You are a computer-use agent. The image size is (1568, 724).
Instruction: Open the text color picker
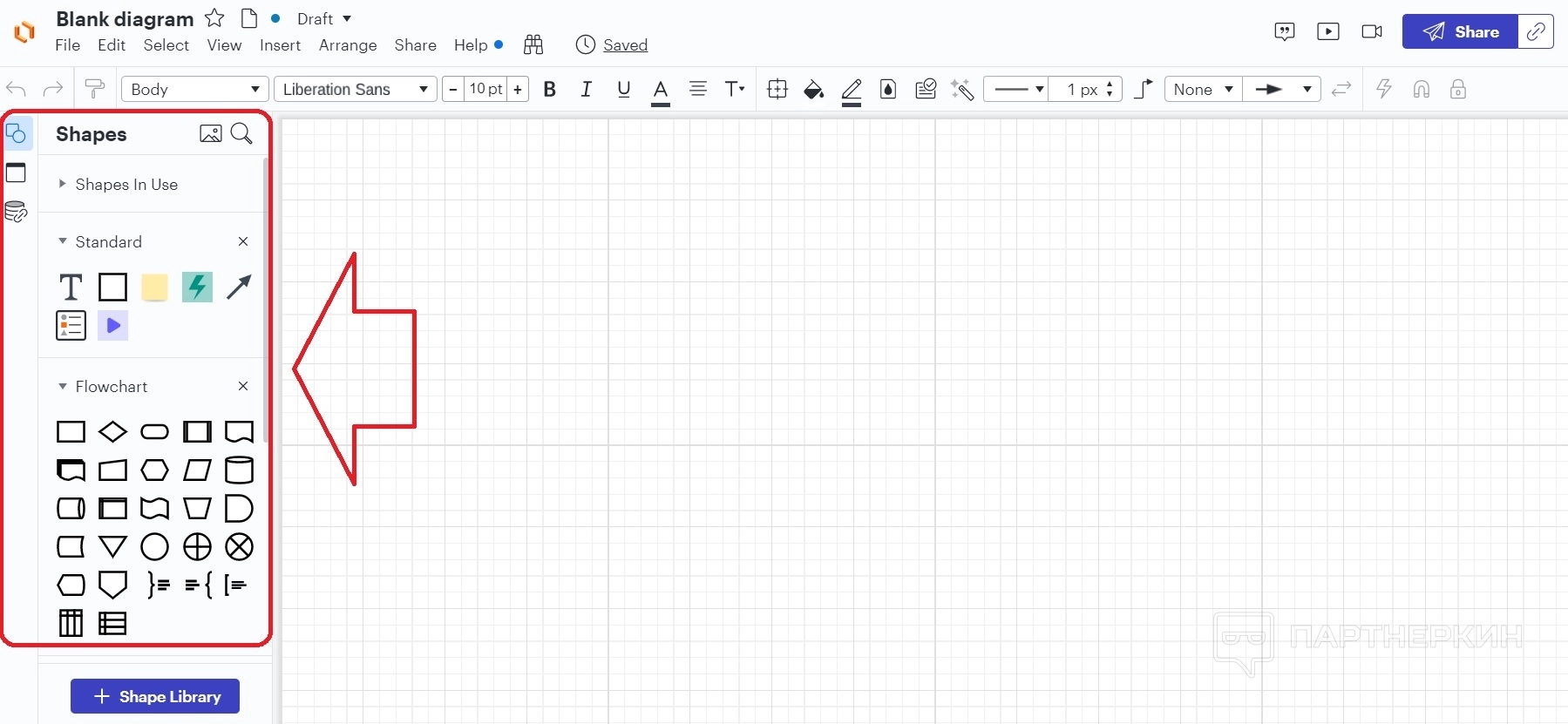coord(661,91)
